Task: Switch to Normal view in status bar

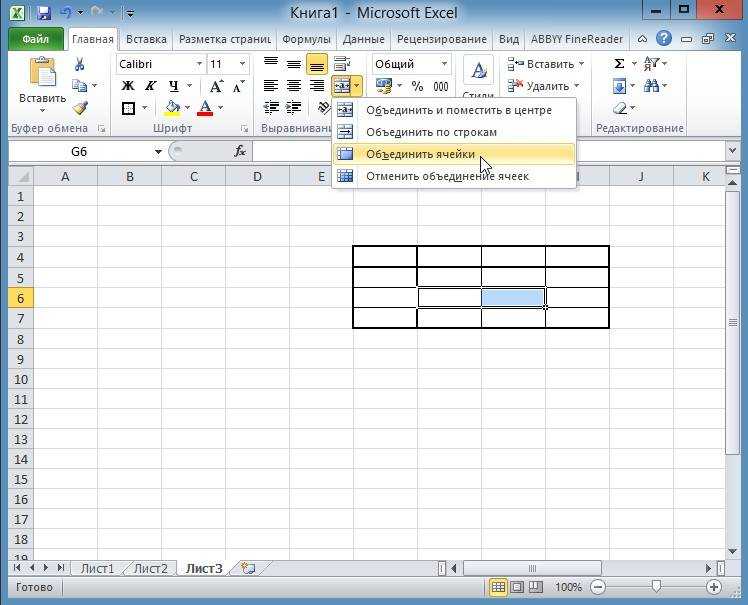Action: point(498,587)
